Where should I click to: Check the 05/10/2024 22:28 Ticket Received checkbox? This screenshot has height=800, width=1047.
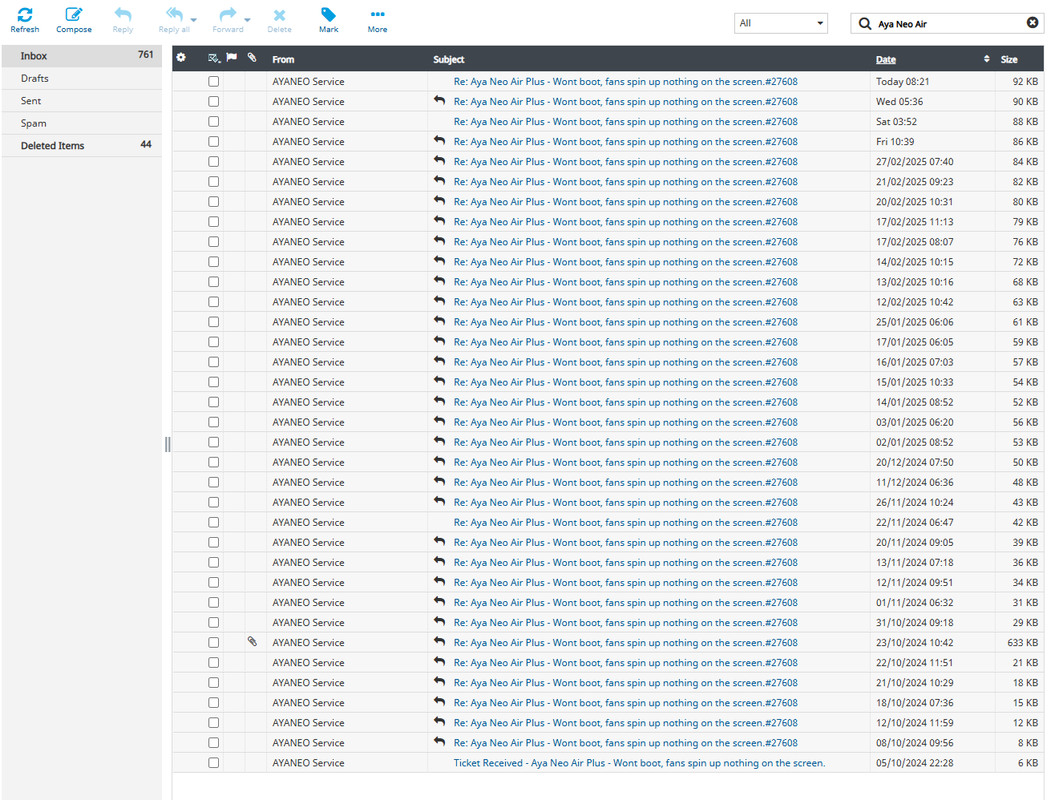pos(214,763)
